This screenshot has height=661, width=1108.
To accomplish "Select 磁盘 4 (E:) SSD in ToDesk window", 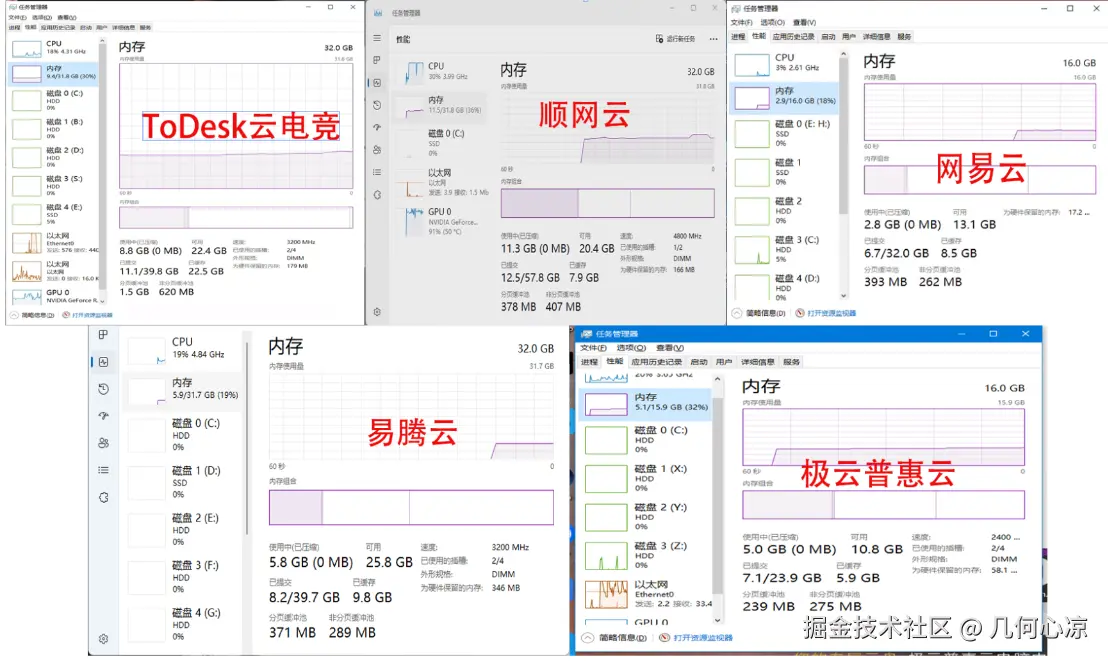I will pos(54,213).
